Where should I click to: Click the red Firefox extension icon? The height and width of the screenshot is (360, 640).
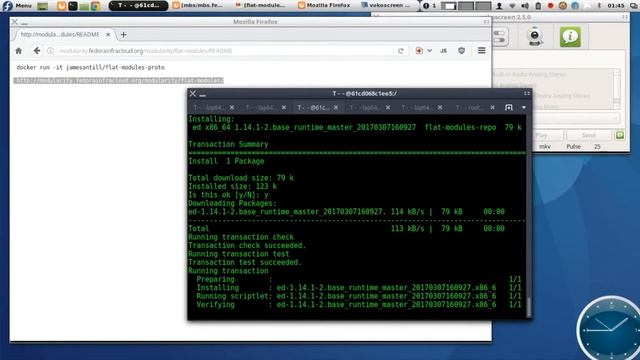(419, 51)
